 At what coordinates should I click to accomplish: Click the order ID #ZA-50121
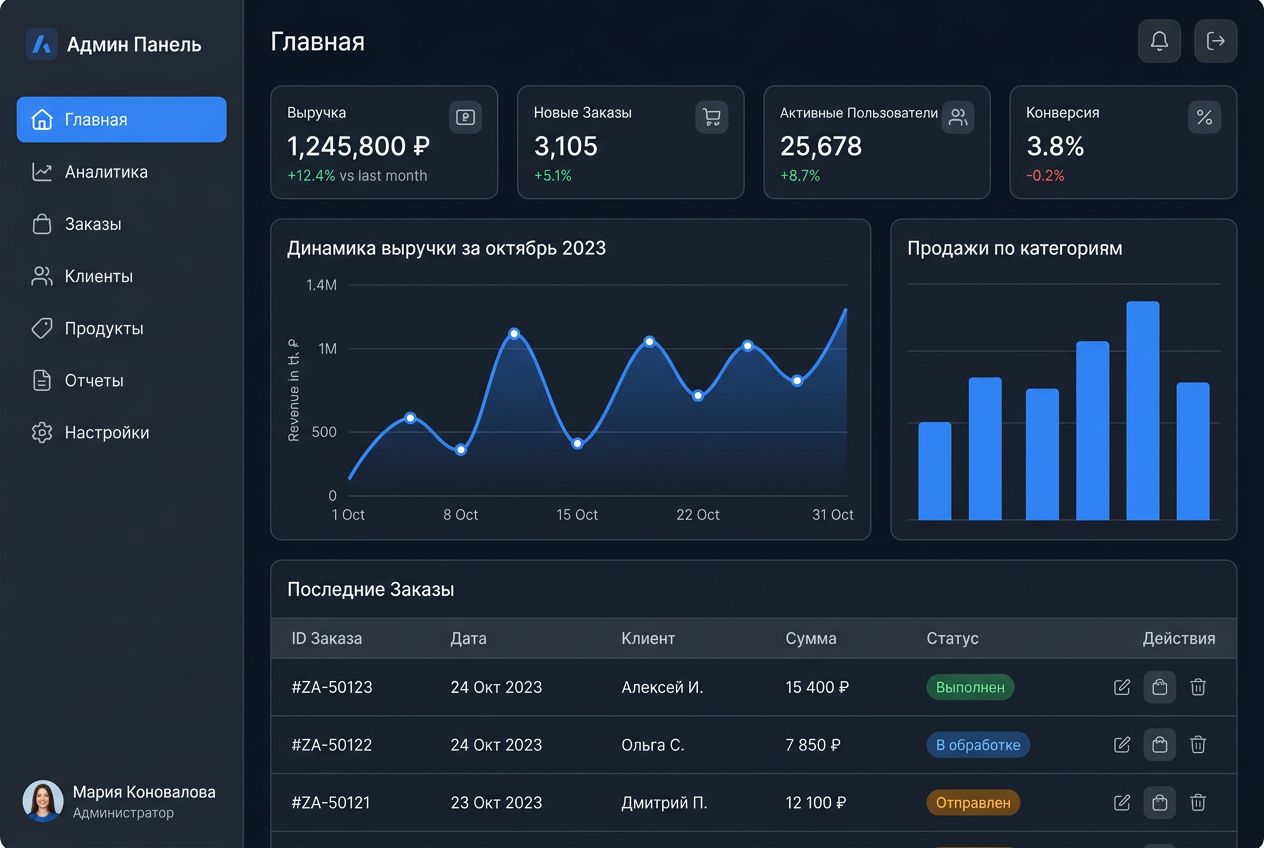click(332, 802)
